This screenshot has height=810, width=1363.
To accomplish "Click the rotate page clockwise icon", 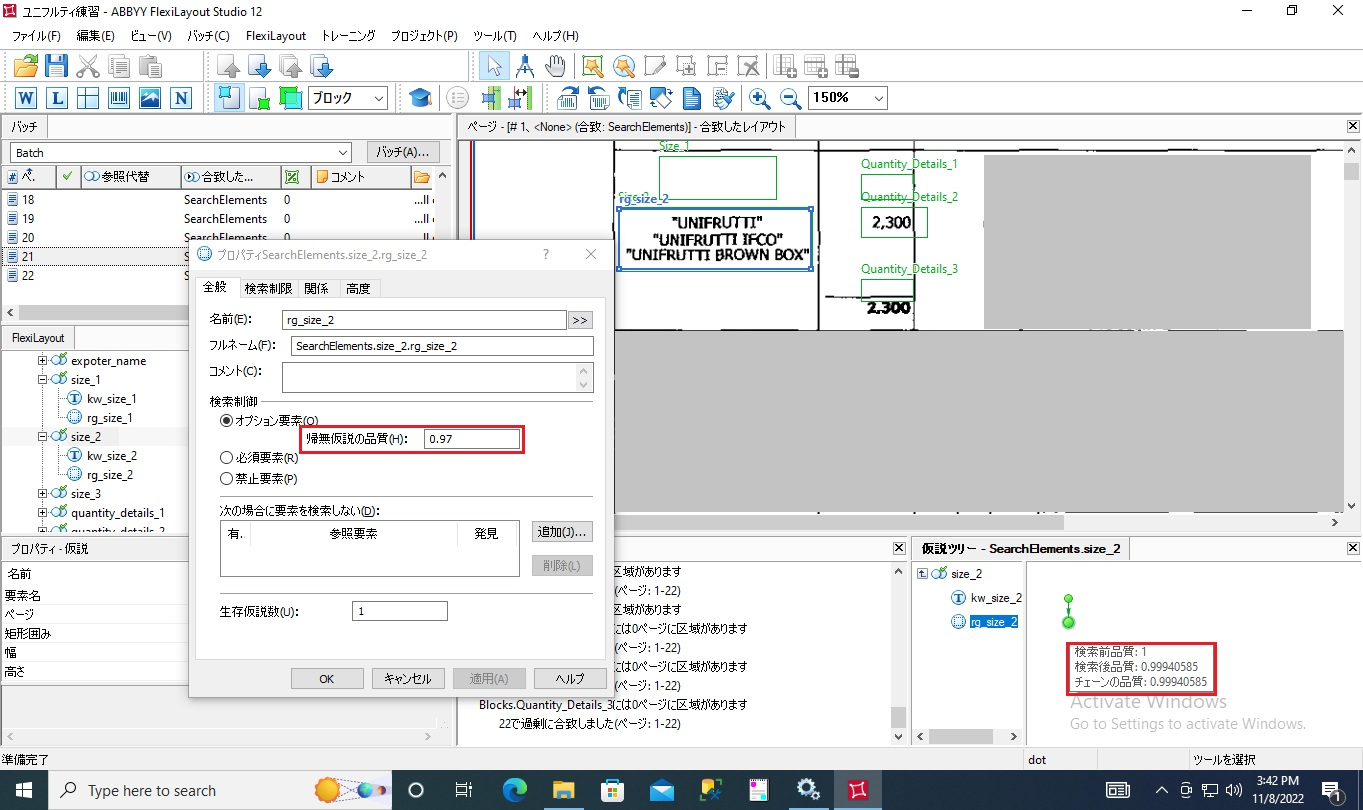I will pyautogui.click(x=568, y=98).
